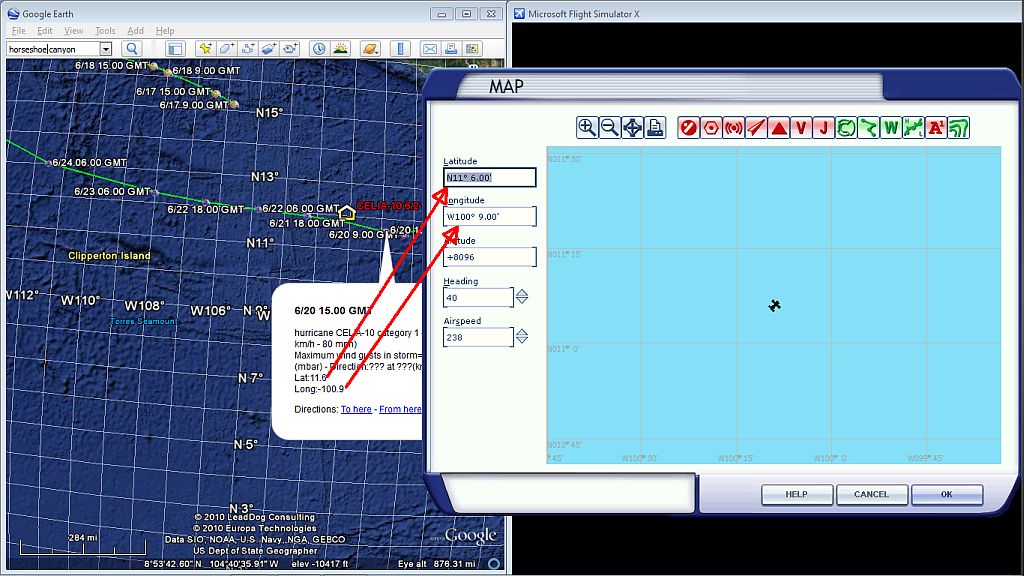View in Google Maps icon
The width and height of the screenshot is (1024, 576).
472,49
